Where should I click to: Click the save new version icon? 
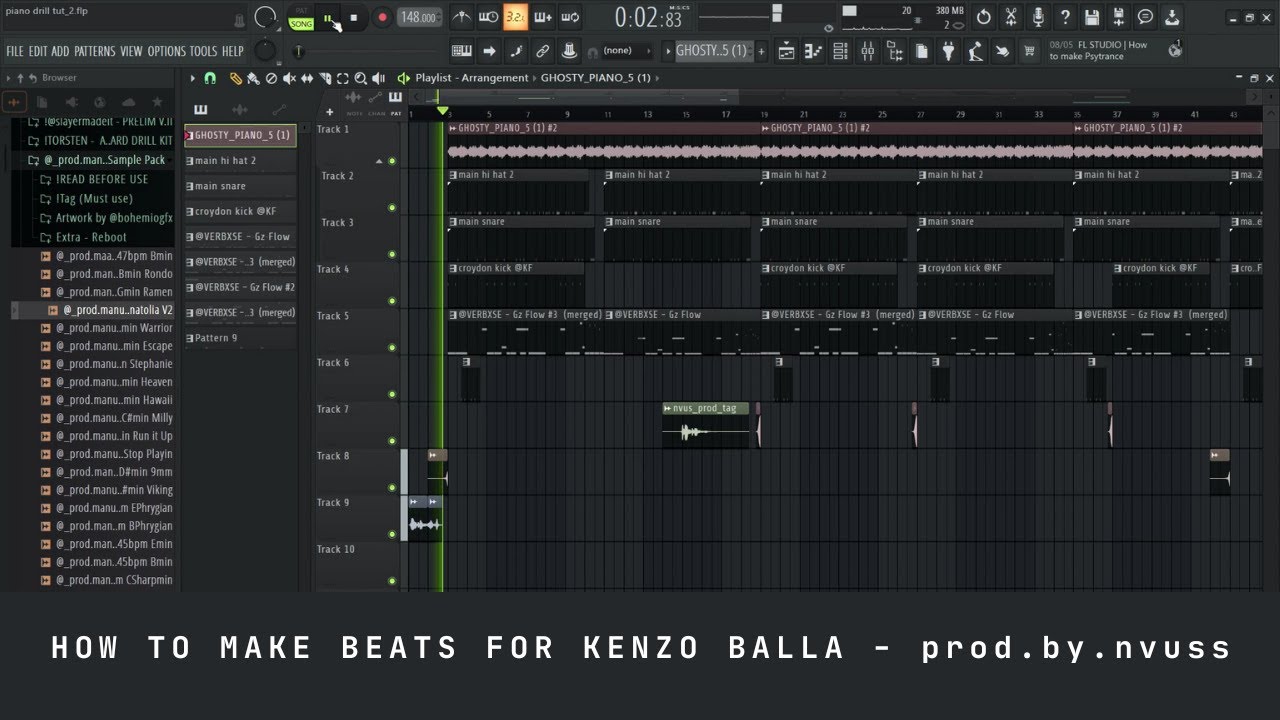click(x=1119, y=17)
